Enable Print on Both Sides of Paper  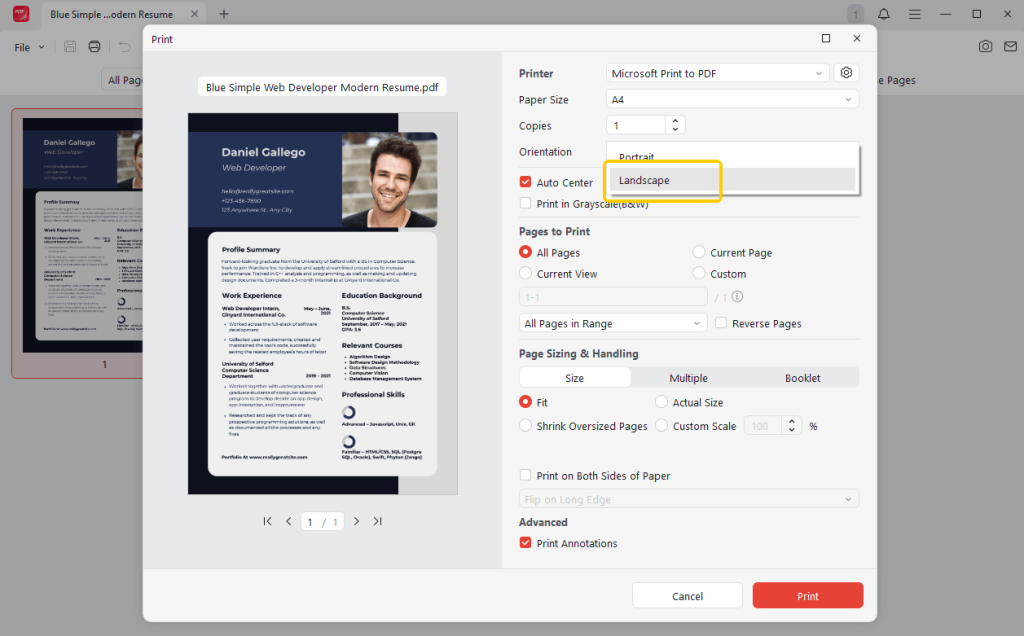pyautogui.click(x=525, y=476)
